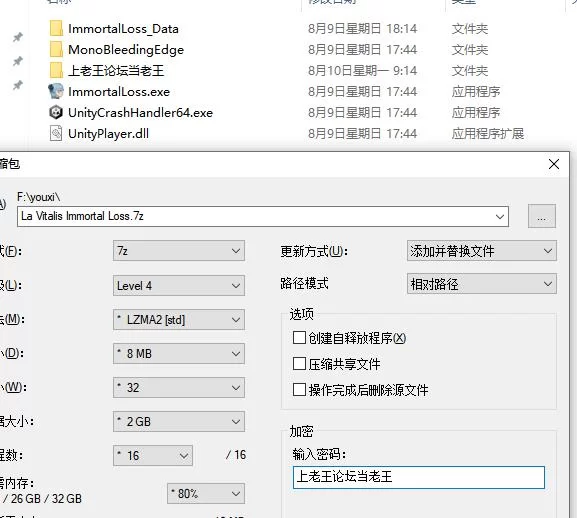Image resolution: width=577 pixels, height=518 pixels.
Task: Close the archive dialog with X
Action: tap(554, 164)
